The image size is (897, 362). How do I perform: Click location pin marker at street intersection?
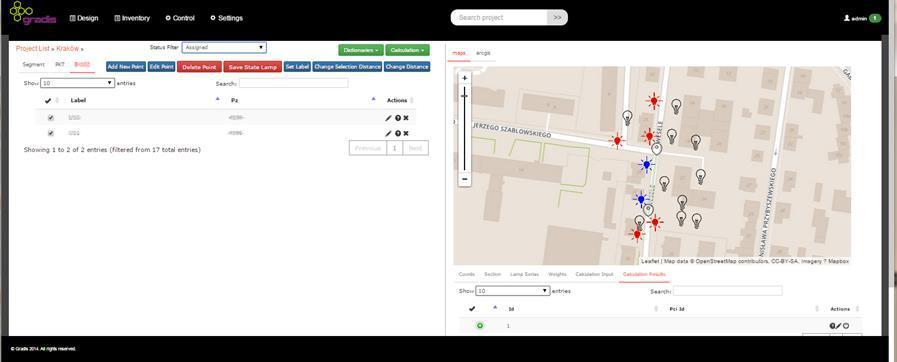click(657, 149)
